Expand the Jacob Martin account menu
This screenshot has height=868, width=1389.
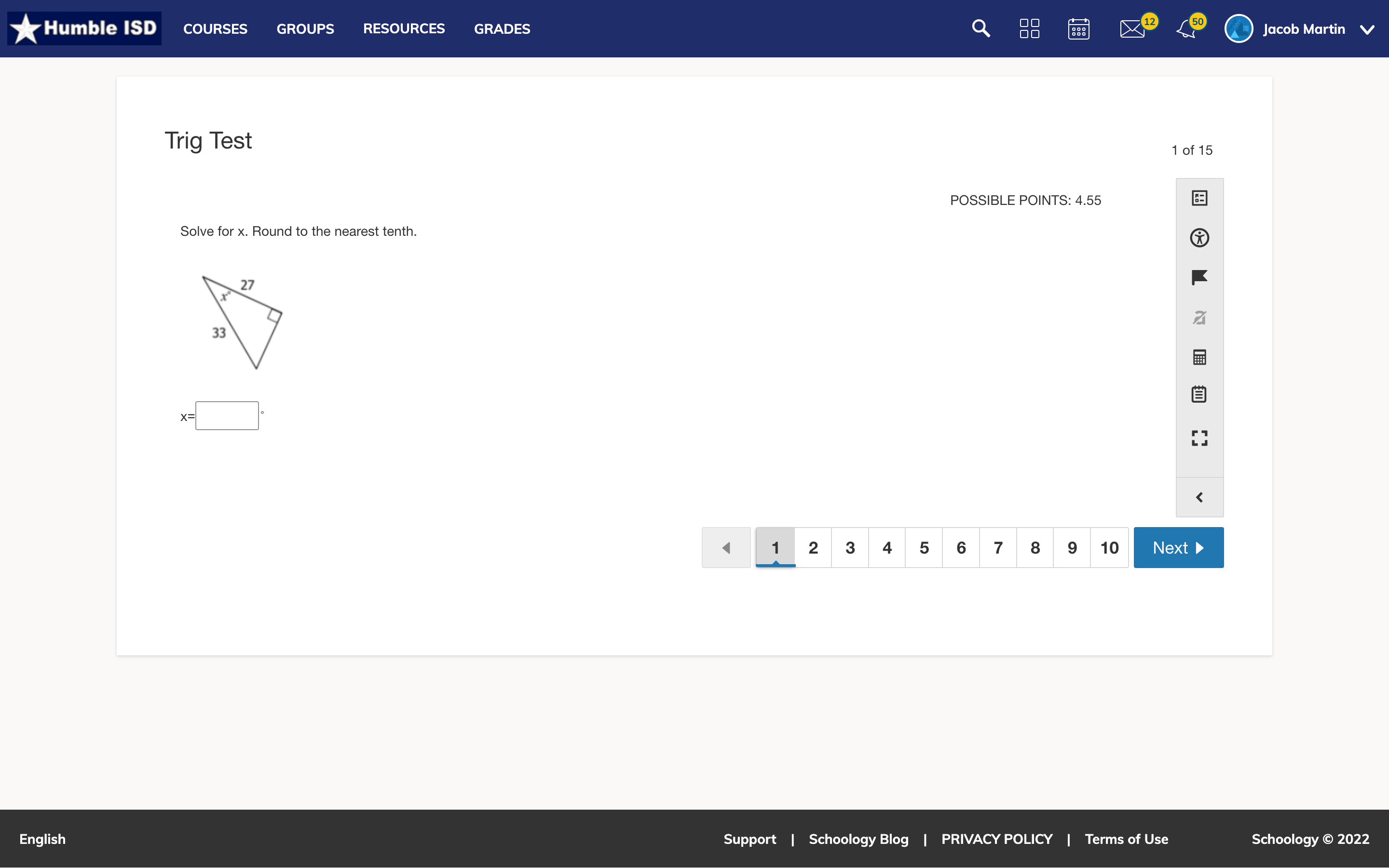pyautogui.click(x=1368, y=29)
